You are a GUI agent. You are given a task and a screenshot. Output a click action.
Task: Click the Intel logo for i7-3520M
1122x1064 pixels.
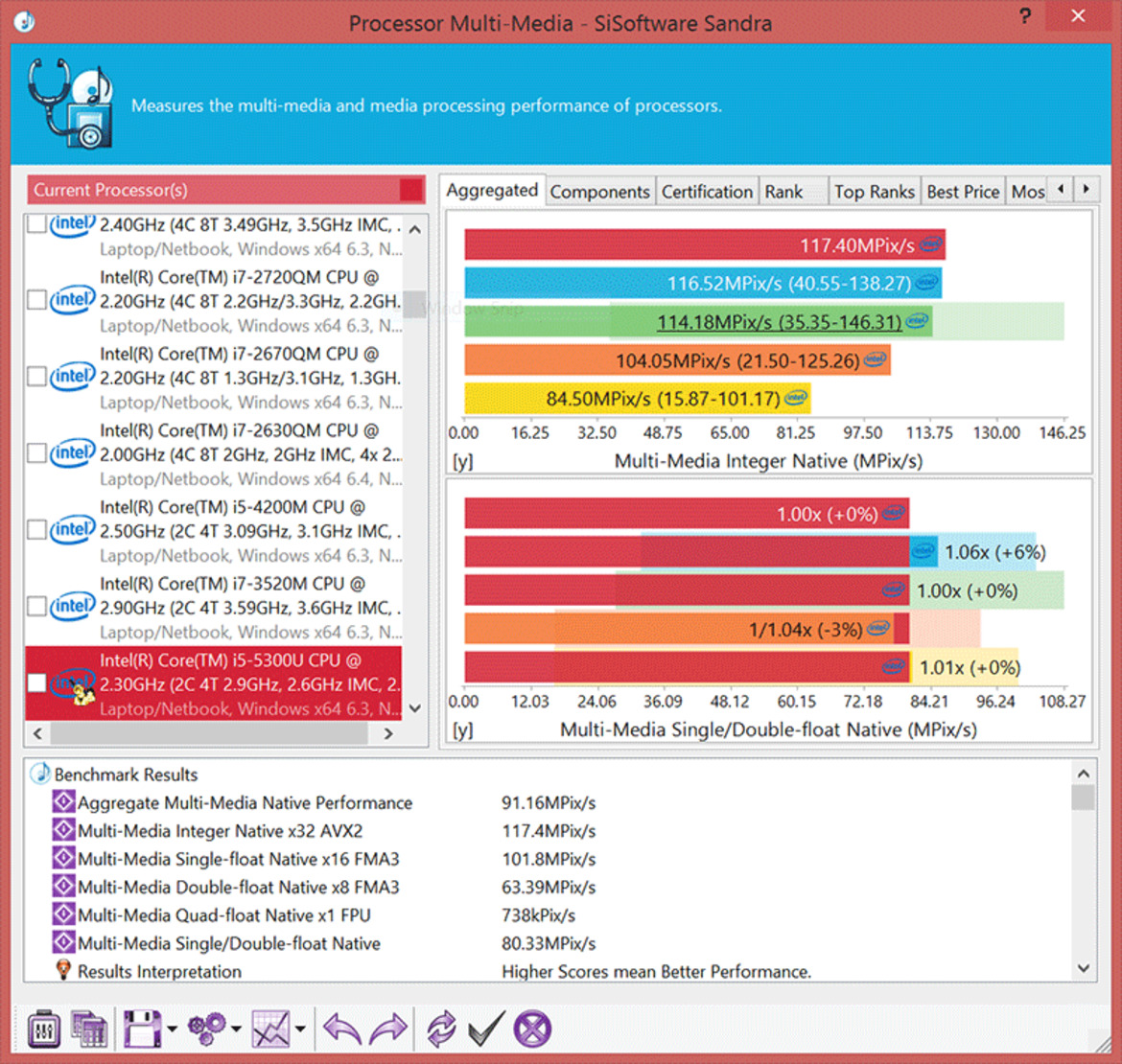coord(72,607)
